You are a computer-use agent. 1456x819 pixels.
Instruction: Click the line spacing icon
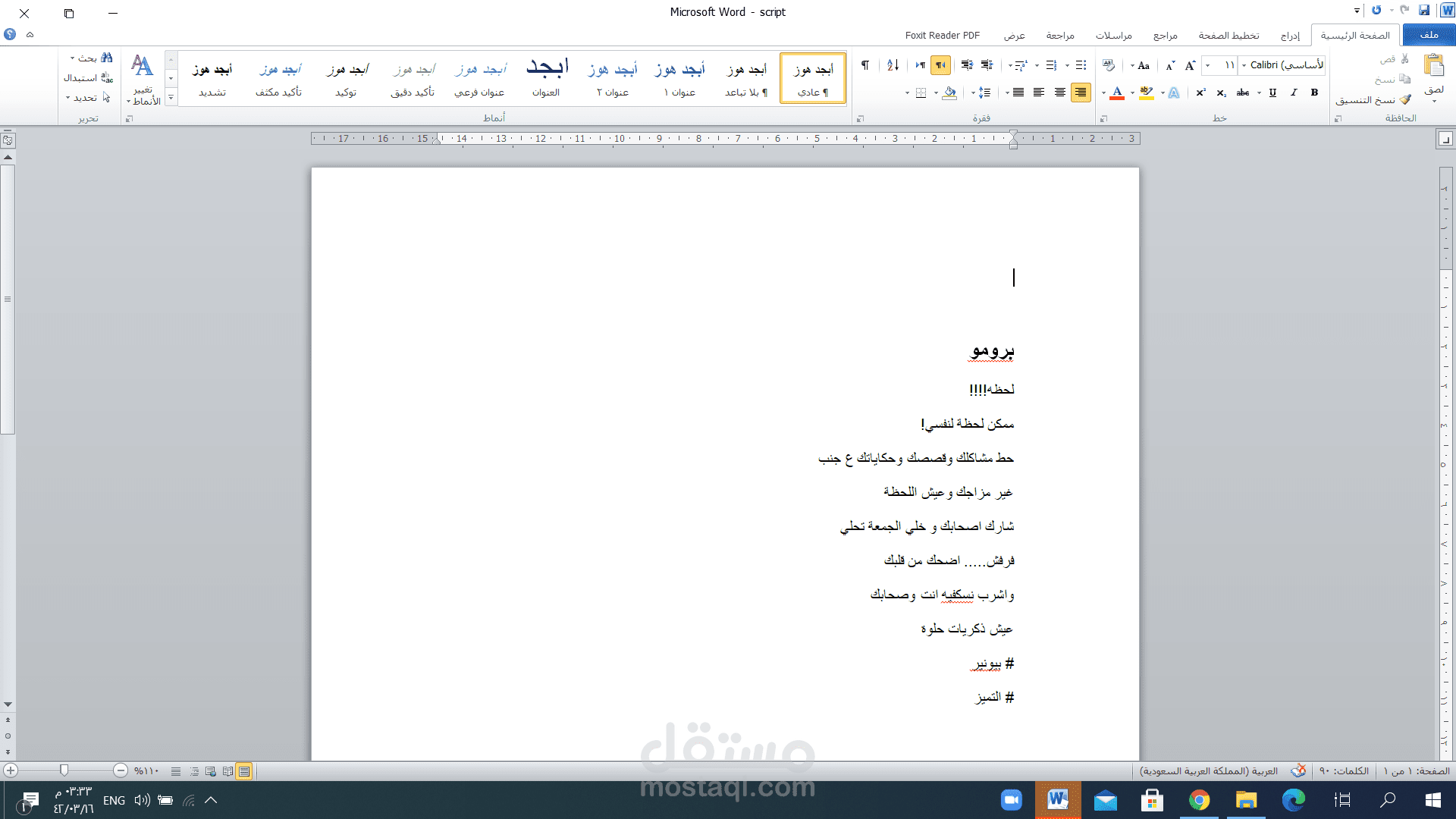coord(984,93)
